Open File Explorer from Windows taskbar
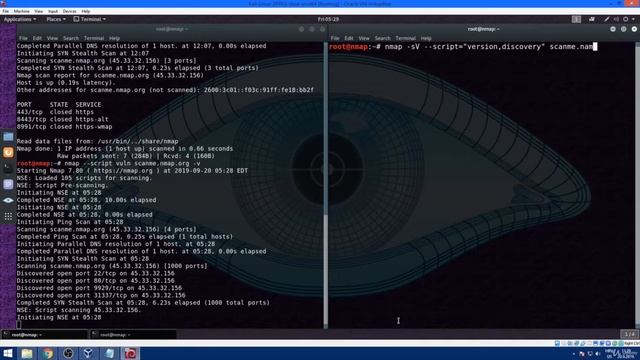The height and width of the screenshot is (360, 640). tap(27, 353)
